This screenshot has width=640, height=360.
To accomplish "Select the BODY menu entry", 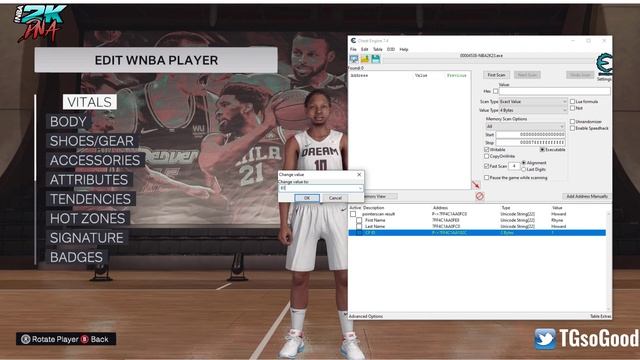I will tap(68, 122).
